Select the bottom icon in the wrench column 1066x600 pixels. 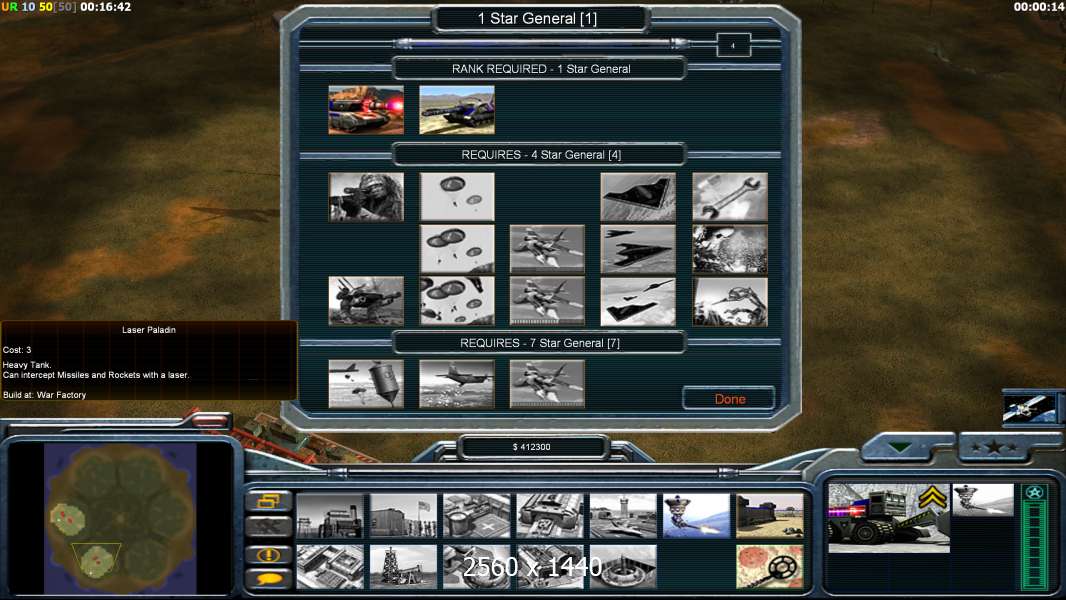pos(729,301)
